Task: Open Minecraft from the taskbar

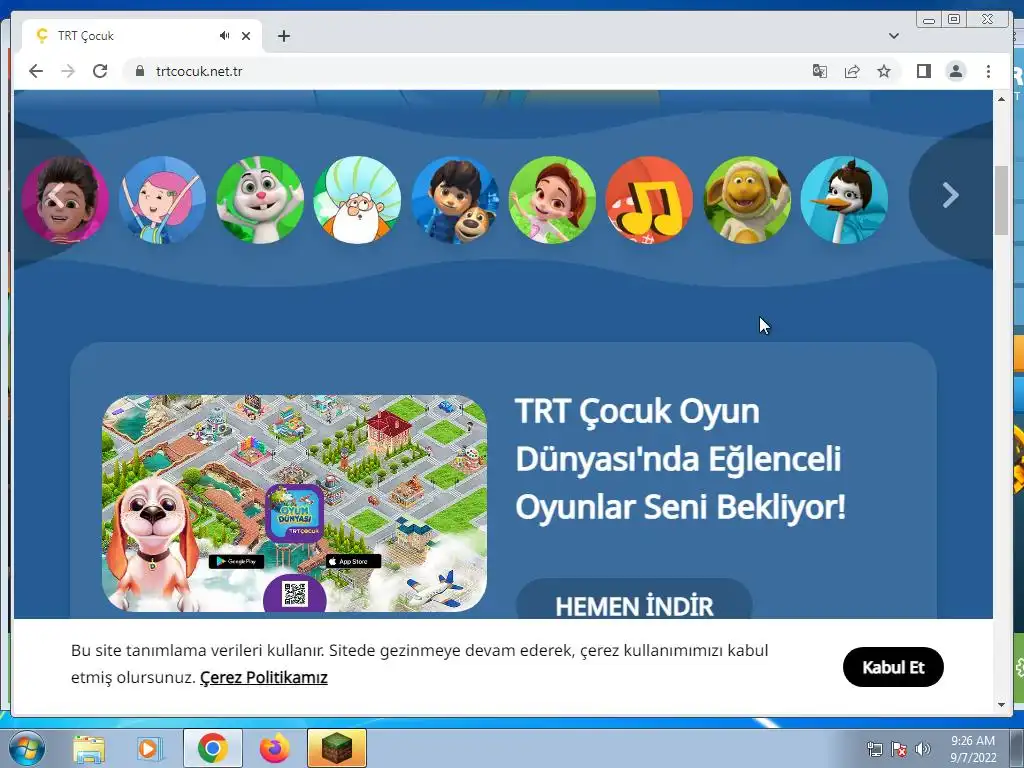Action: tap(336, 748)
